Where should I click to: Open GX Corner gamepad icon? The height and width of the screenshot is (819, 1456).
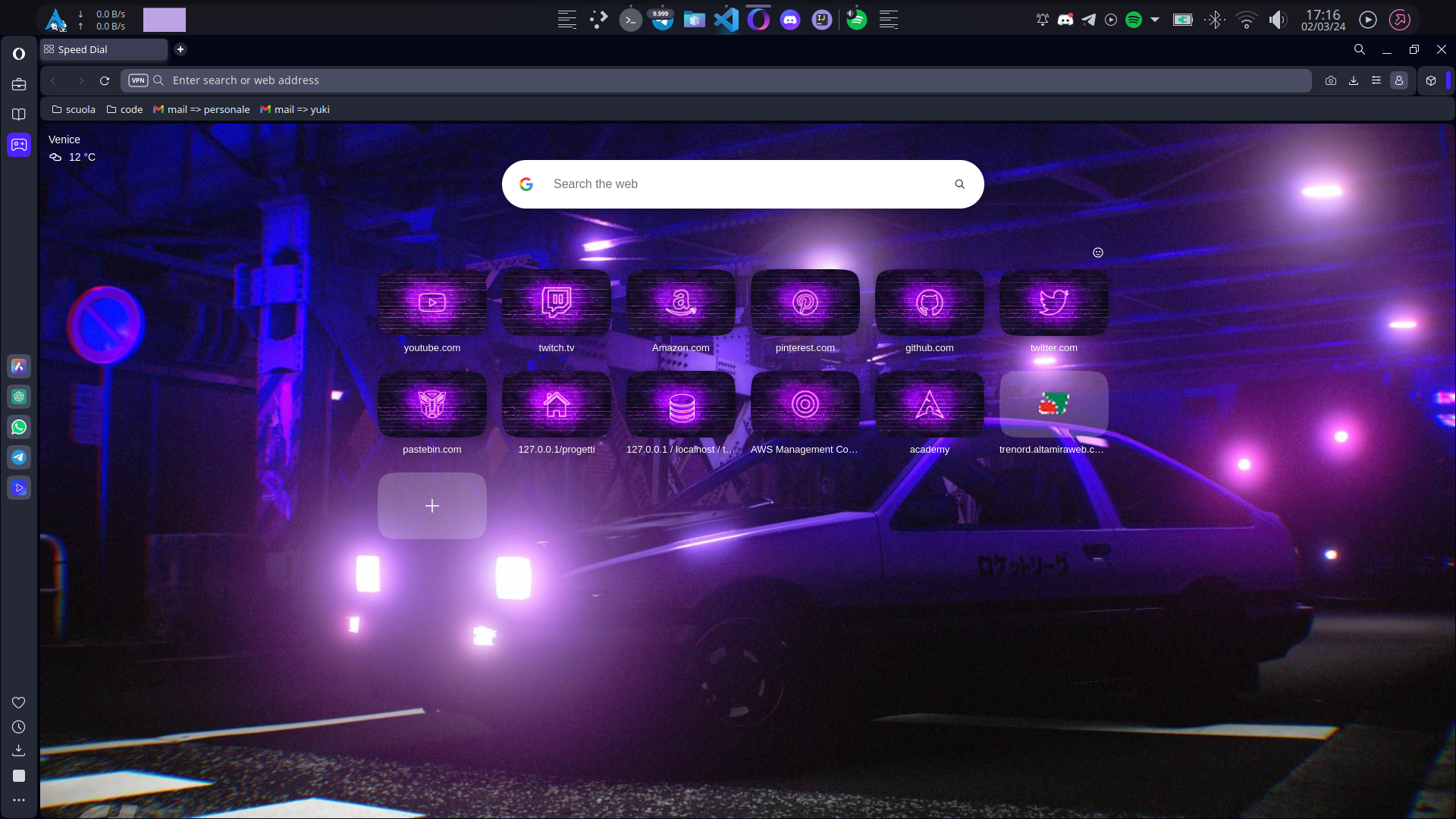[19, 145]
